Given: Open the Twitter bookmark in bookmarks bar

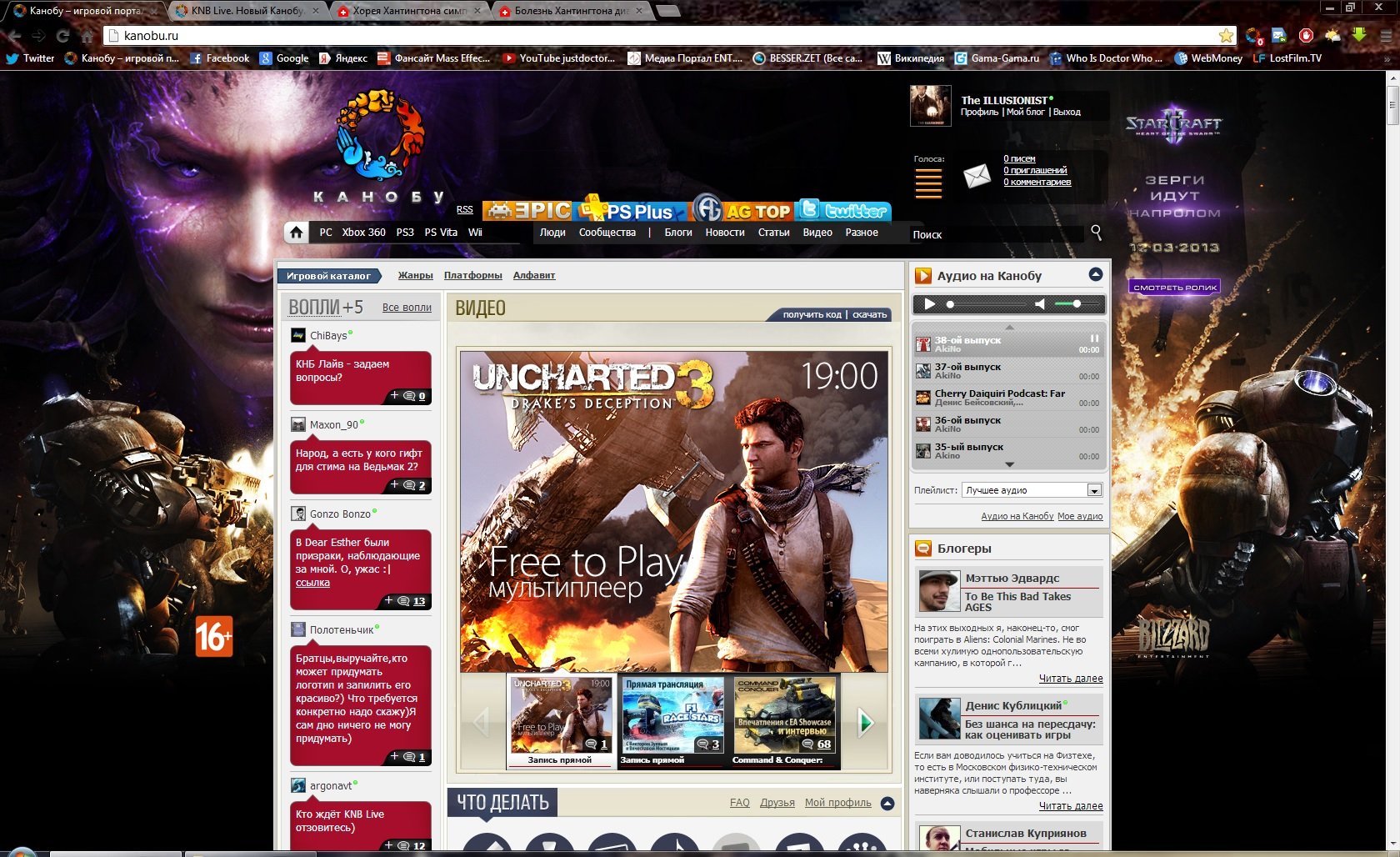Looking at the screenshot, I should point(30,58).
